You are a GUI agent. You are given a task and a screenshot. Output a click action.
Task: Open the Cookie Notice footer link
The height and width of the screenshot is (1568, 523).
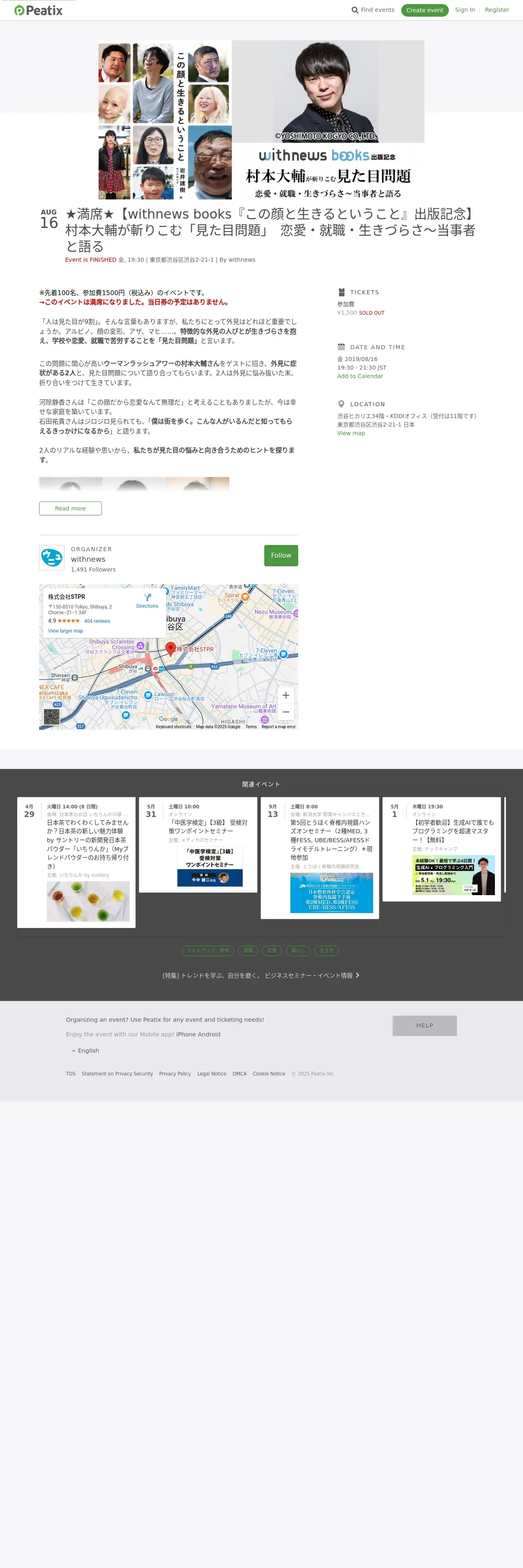269,1074
